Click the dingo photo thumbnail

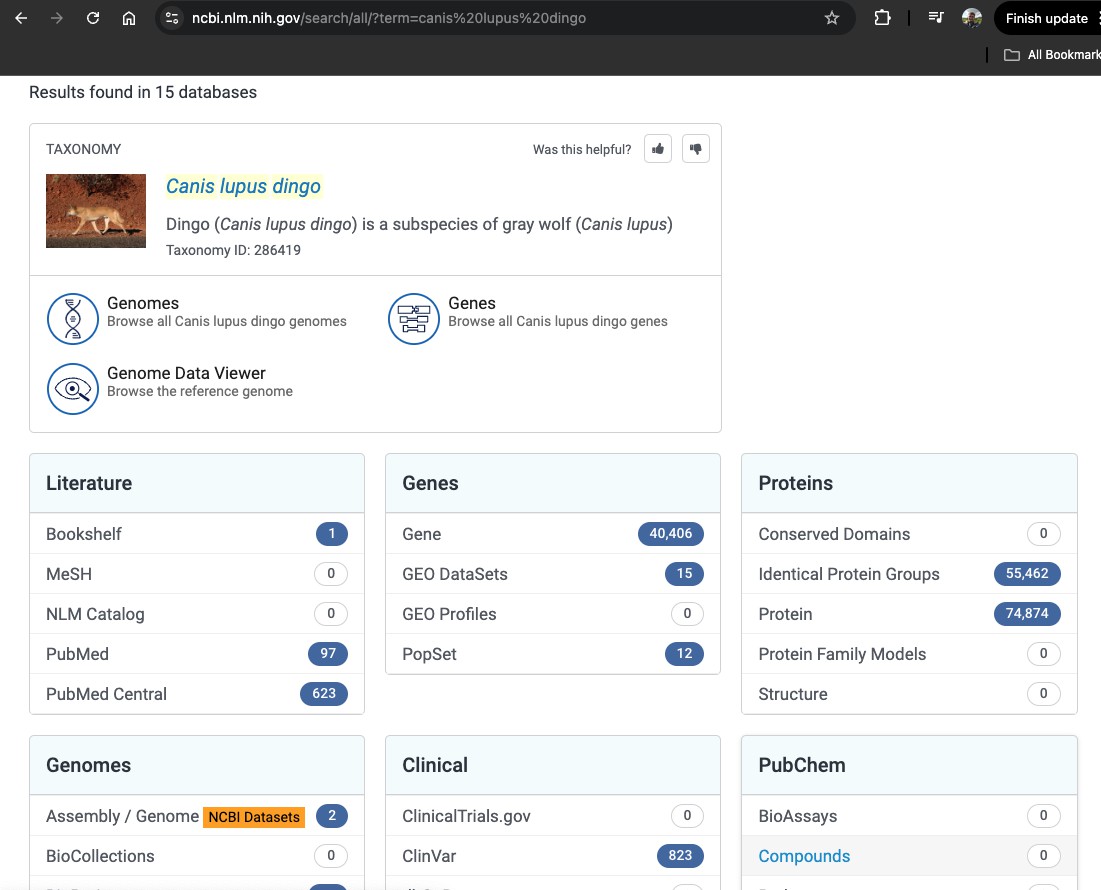click(96, 211)
